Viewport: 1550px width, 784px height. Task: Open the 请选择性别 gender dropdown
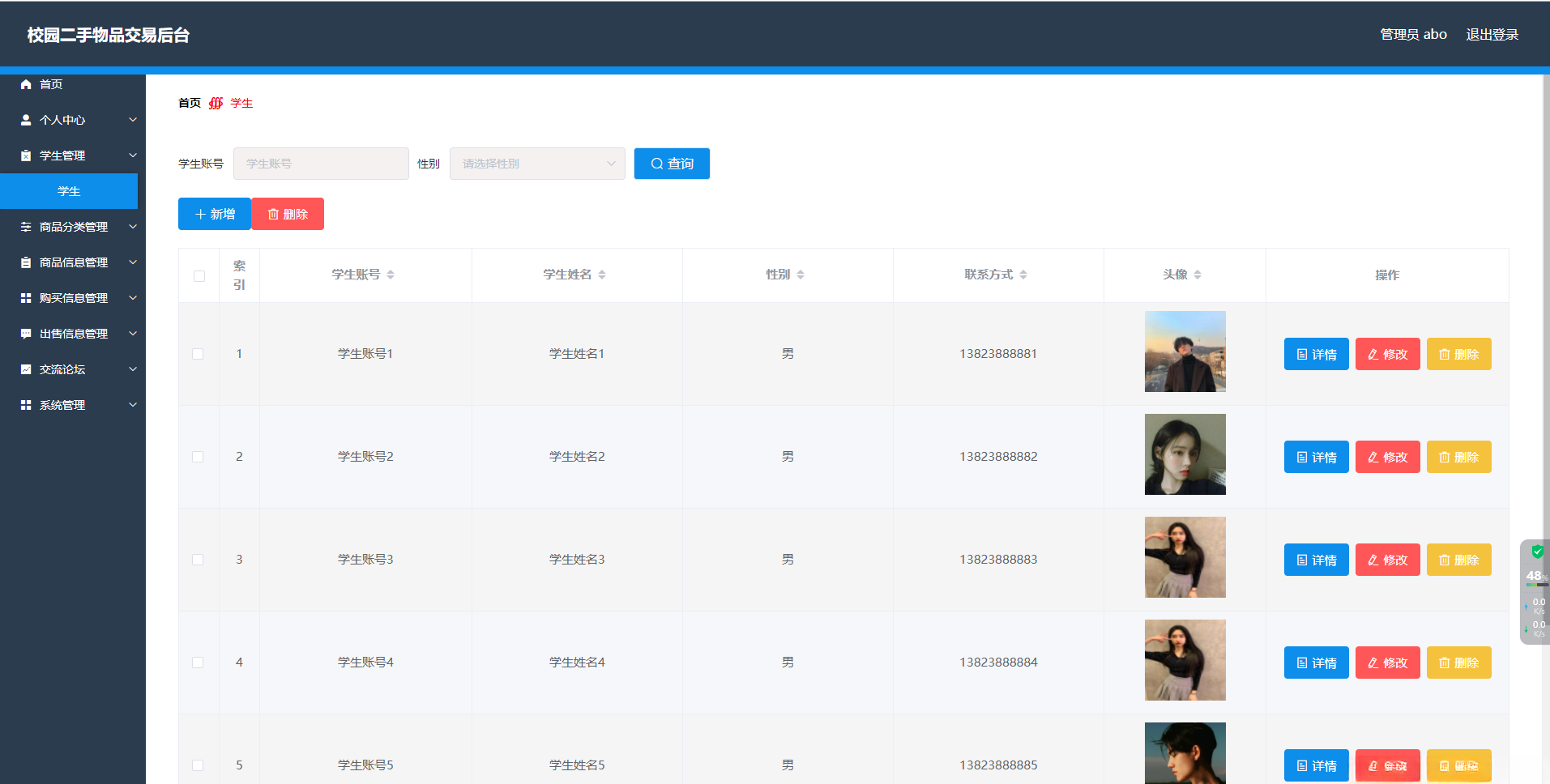(536, 163)
